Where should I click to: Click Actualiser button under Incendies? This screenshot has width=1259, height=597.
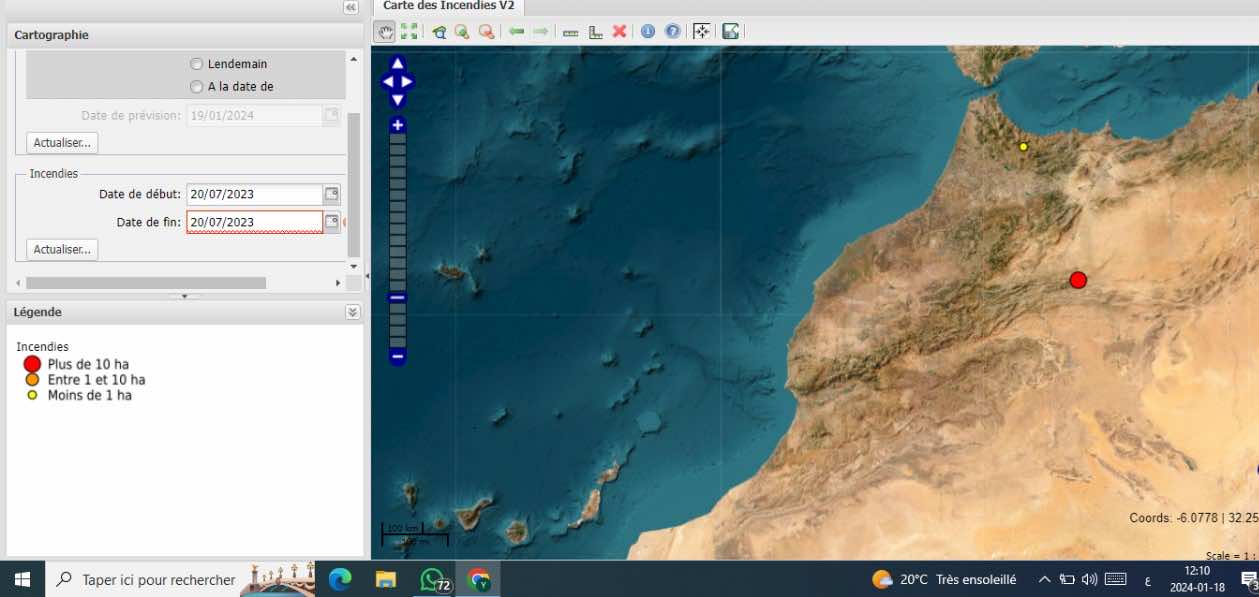(62, 249)
